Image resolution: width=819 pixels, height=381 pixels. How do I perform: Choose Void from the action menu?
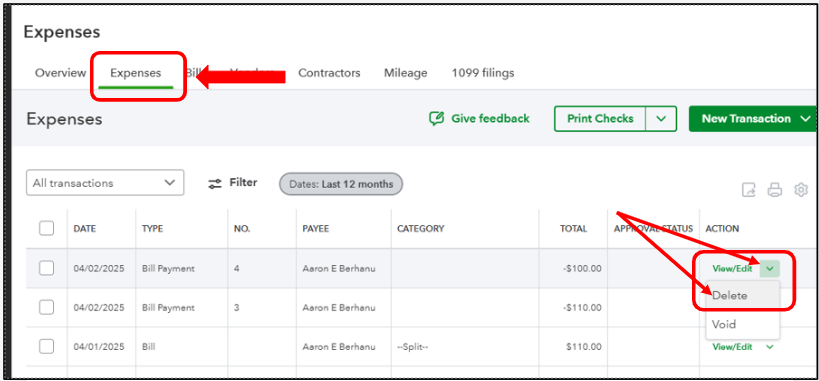click(742, 324)
